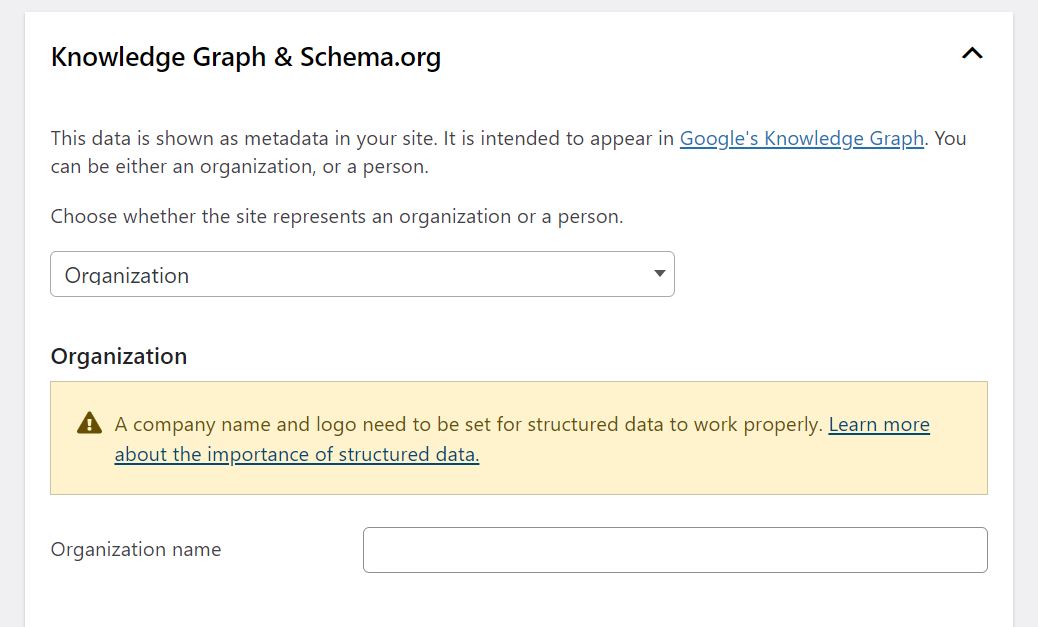Collapse the Knowledge Graph & Schema.org section
The height and width of the screenshot is (627, 1038).
tap(971, 54)
